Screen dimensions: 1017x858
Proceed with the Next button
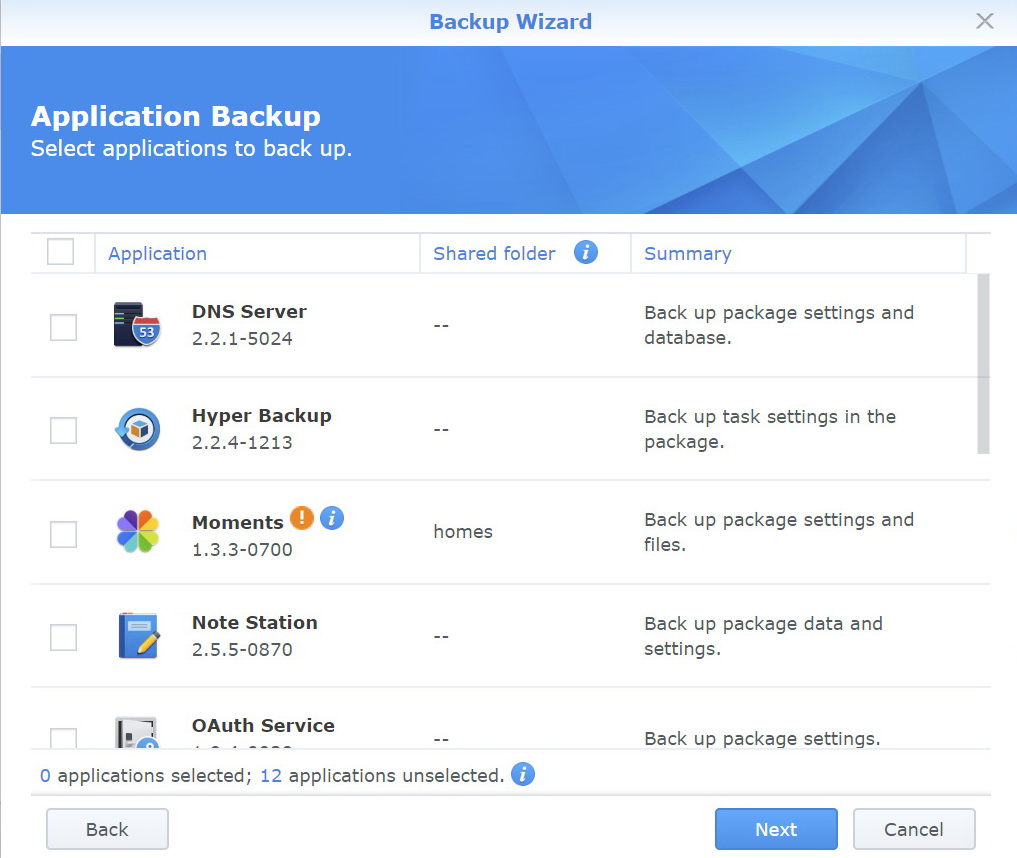point(776,829)
